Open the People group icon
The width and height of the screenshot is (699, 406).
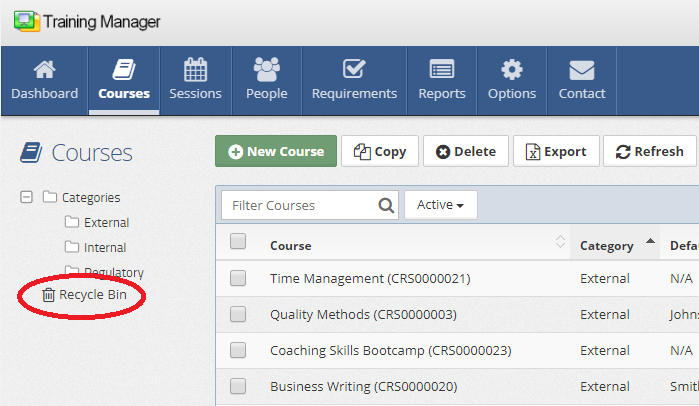coord(267,71)
